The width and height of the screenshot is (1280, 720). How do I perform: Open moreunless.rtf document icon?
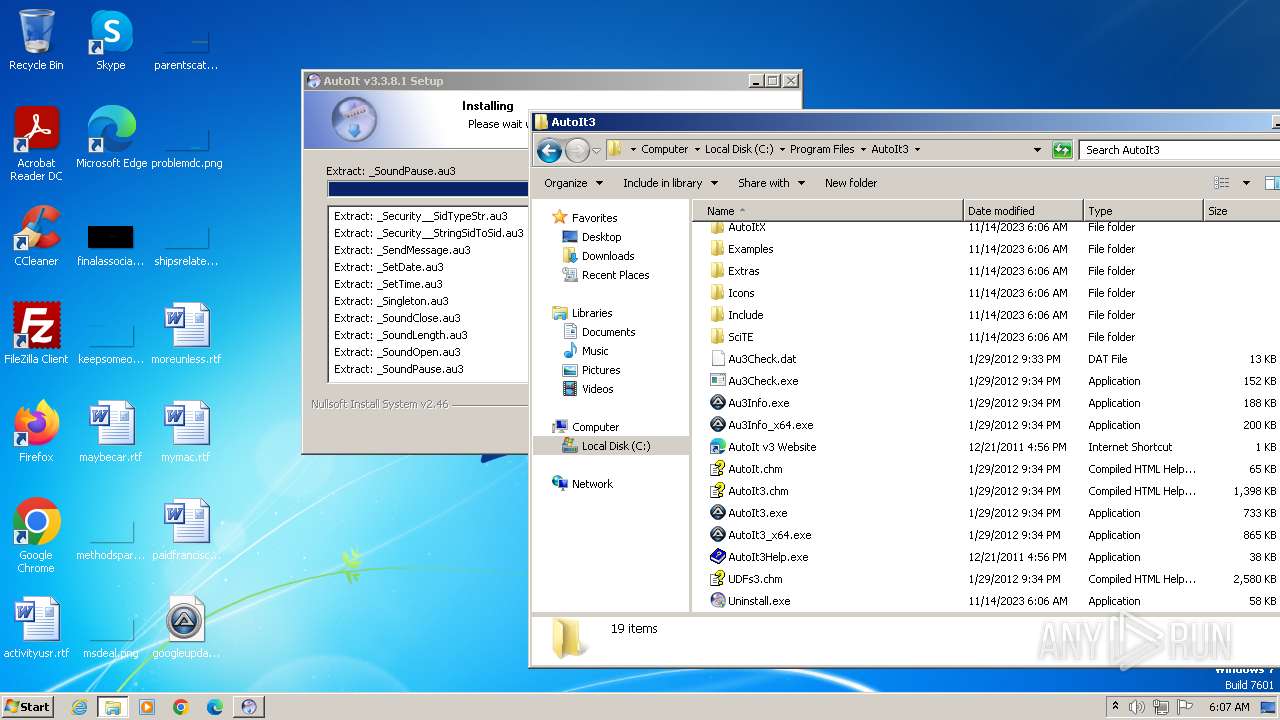[x=186, y=333]
